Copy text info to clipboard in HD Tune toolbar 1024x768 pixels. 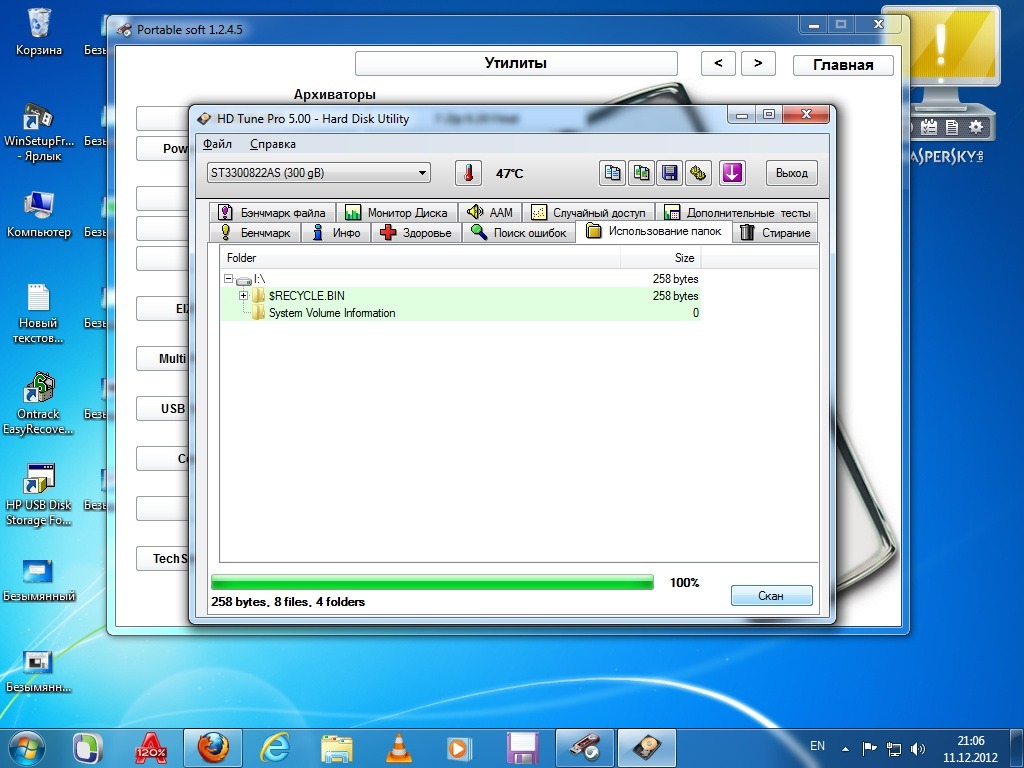coord(613,173)
